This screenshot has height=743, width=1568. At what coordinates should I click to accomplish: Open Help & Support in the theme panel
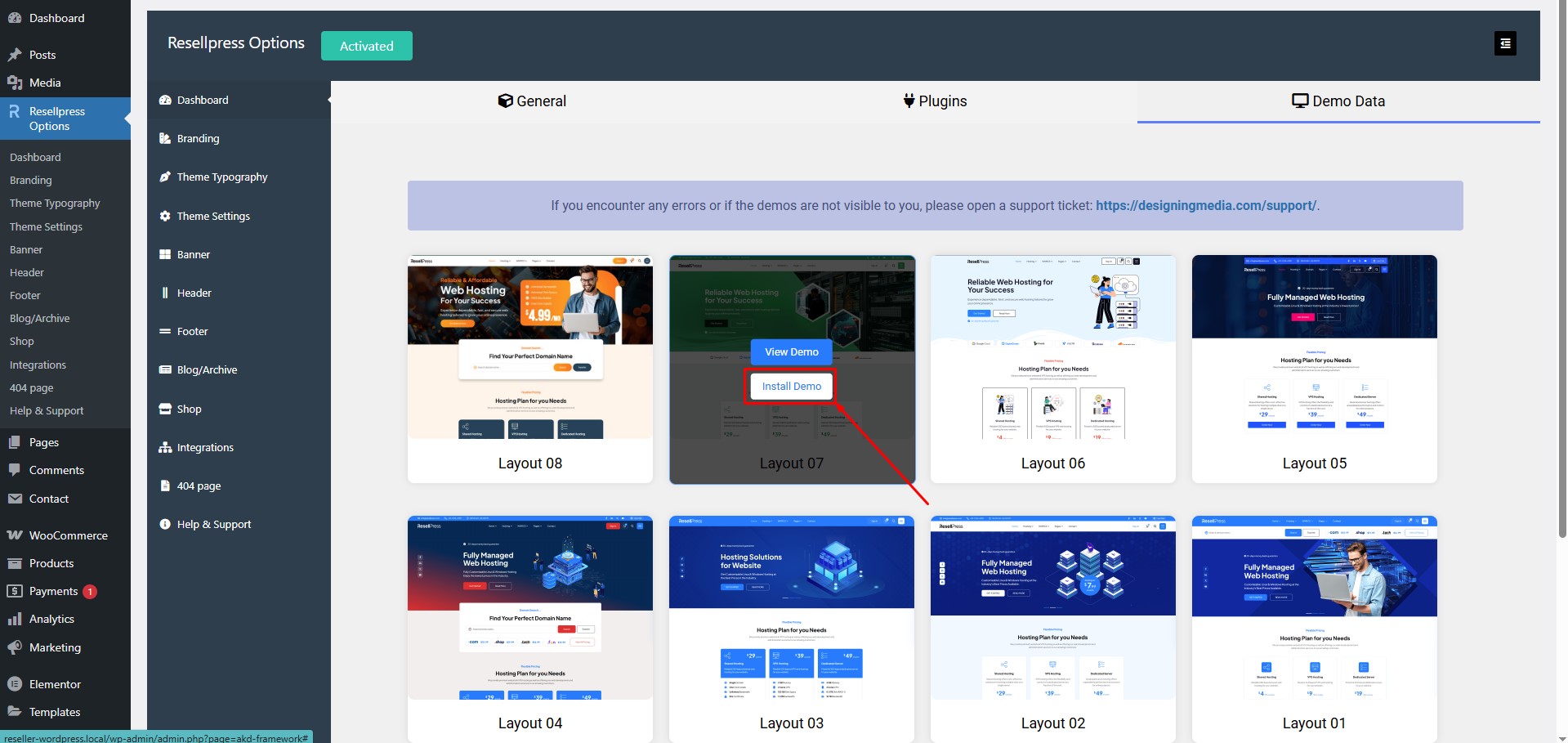[166, 524]
